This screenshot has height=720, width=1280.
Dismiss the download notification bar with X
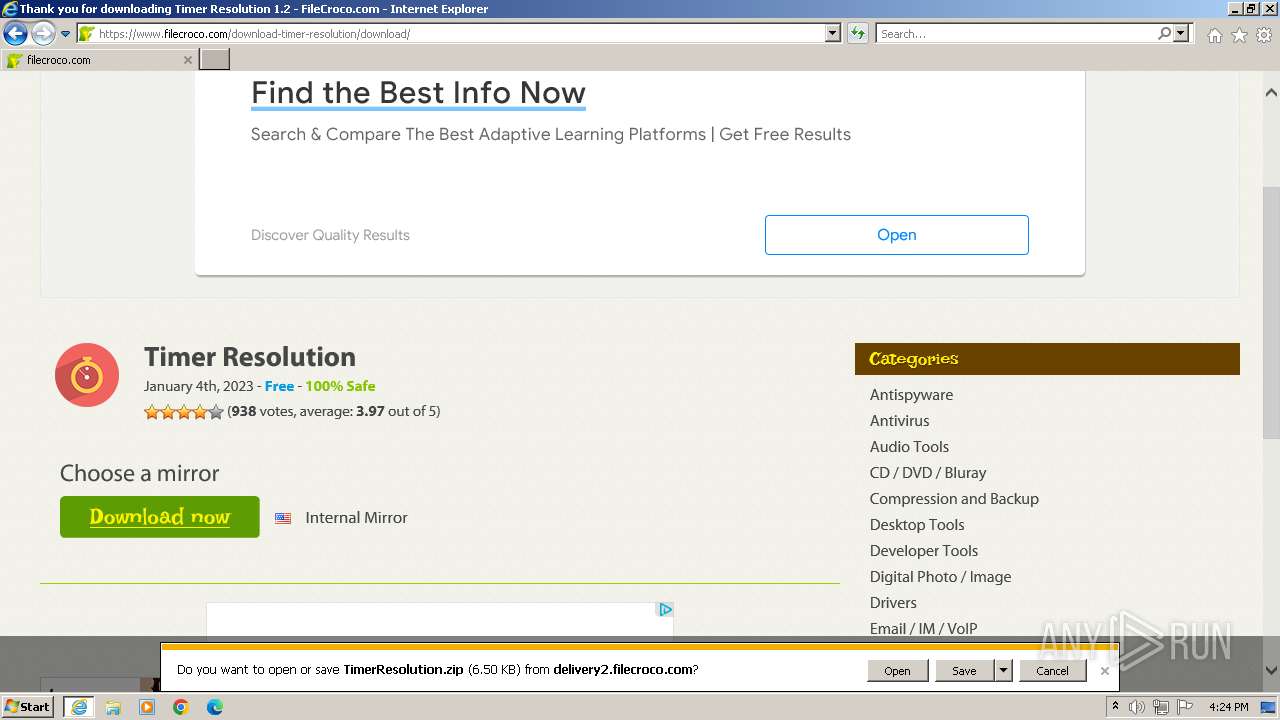1105,671
